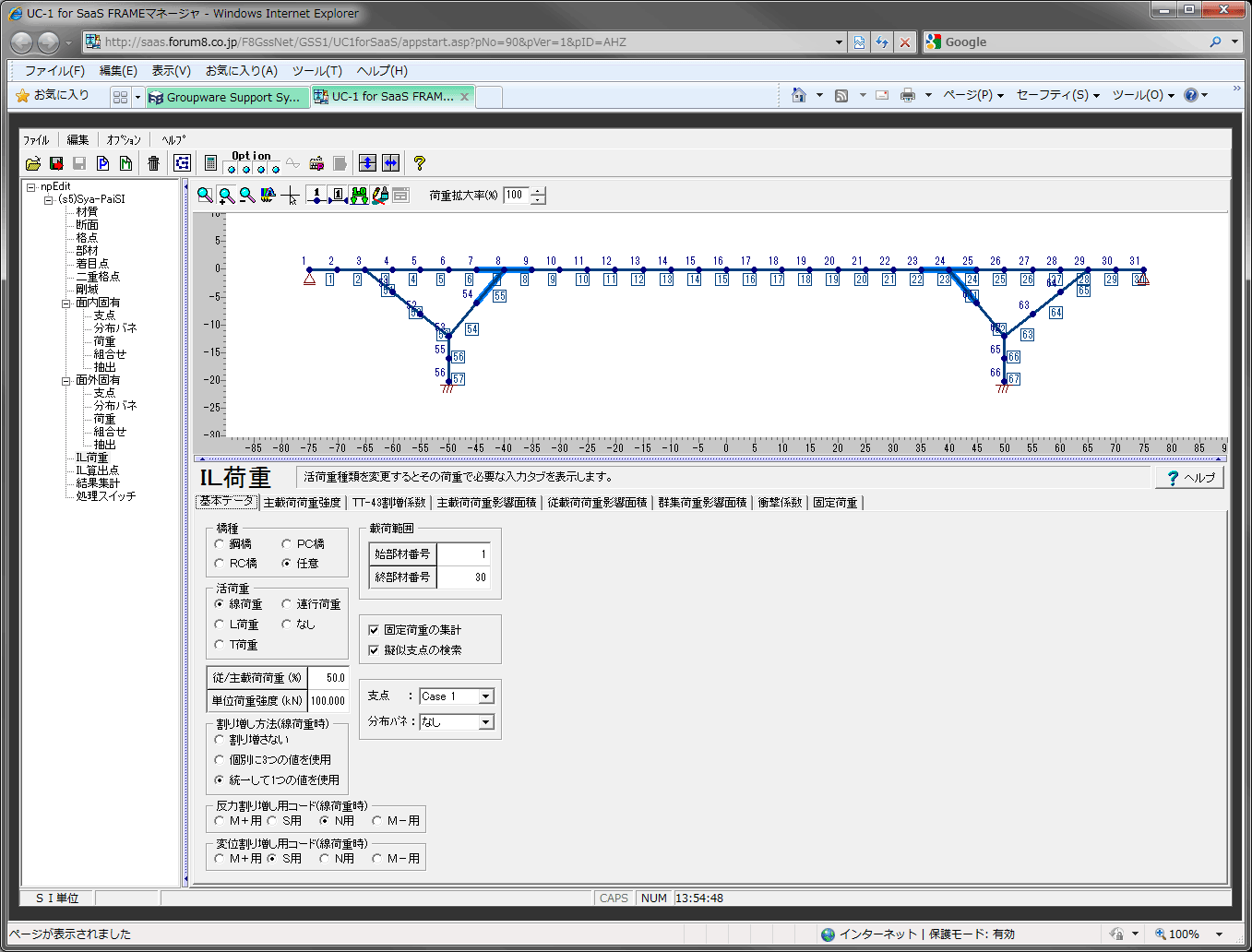Increase 荷重拡大率 with up arrow
Screen dimensions: 1252x952
(538, 191)
